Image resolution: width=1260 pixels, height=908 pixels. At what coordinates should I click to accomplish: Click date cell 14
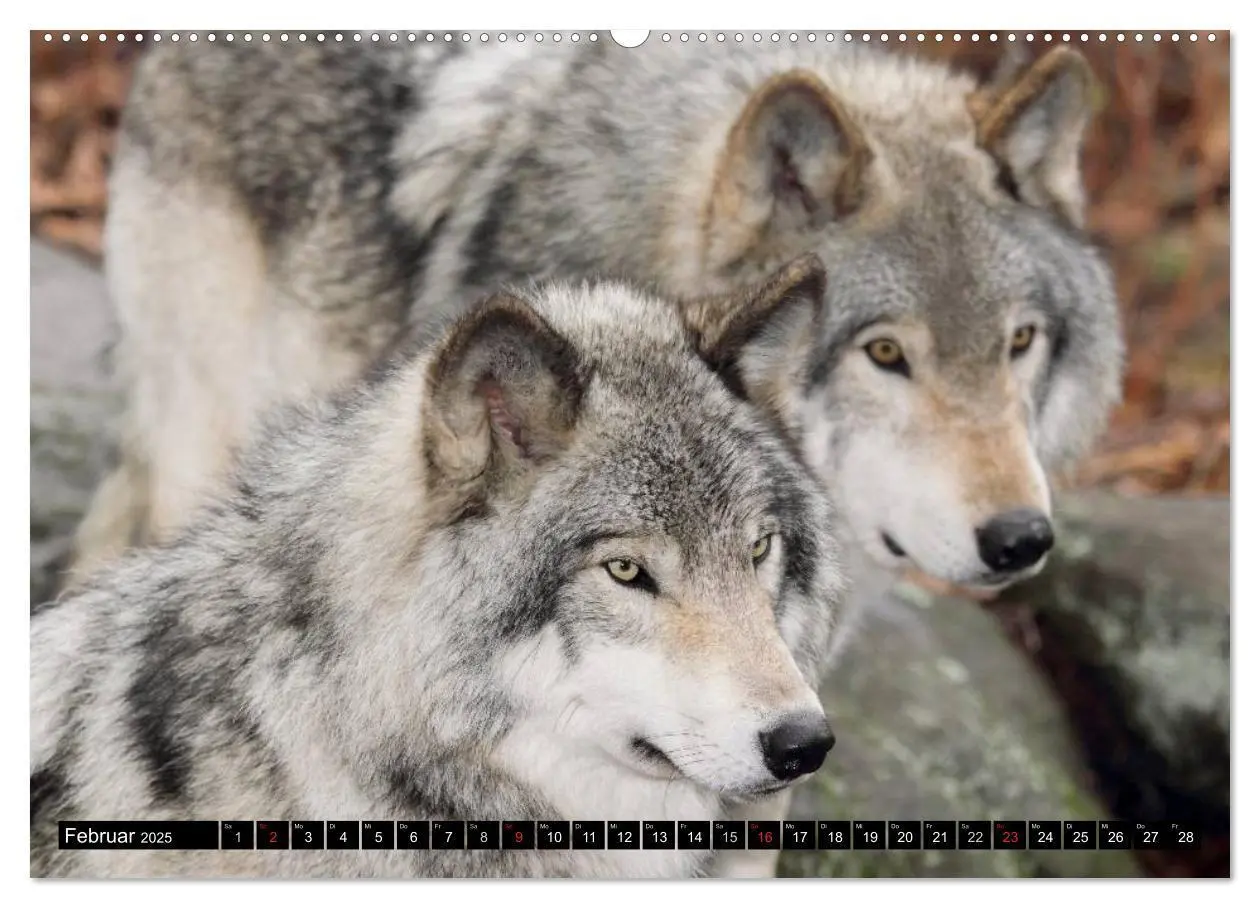point(694,836)
